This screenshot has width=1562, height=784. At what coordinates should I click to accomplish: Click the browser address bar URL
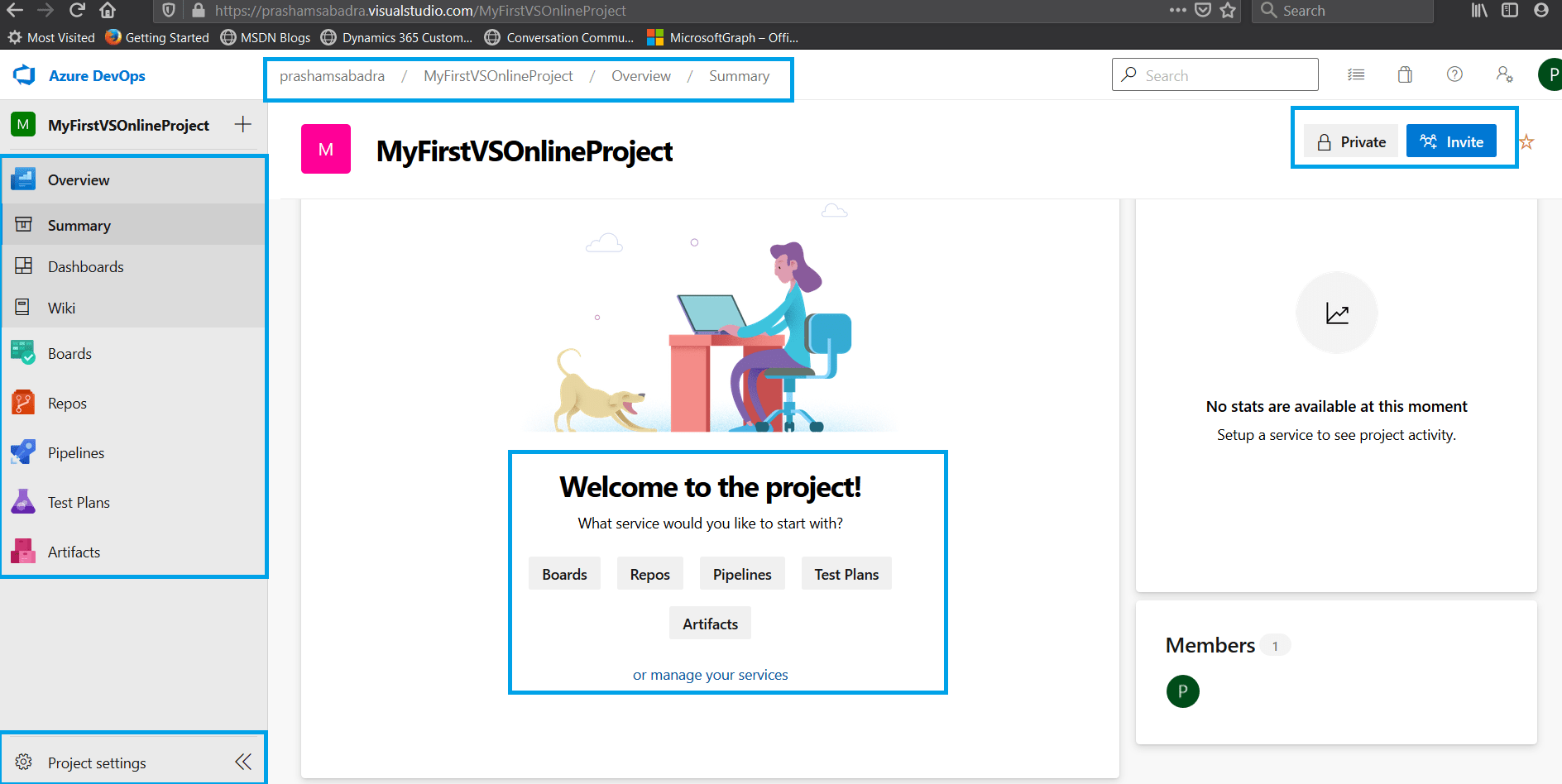(420, 11)
